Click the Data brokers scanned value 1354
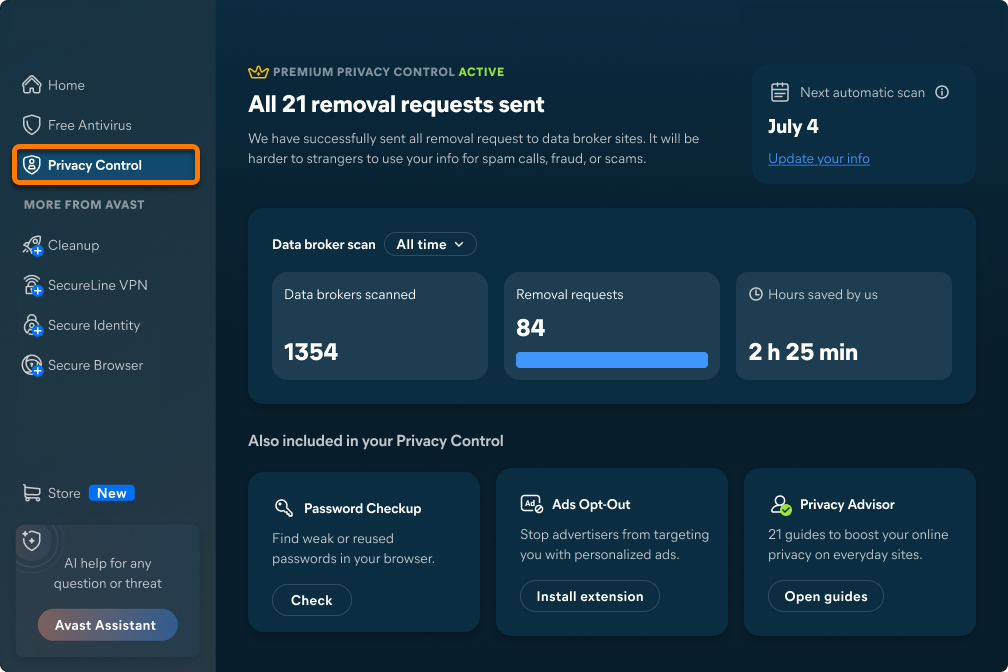1008x672 pixels. pos(311,352)
